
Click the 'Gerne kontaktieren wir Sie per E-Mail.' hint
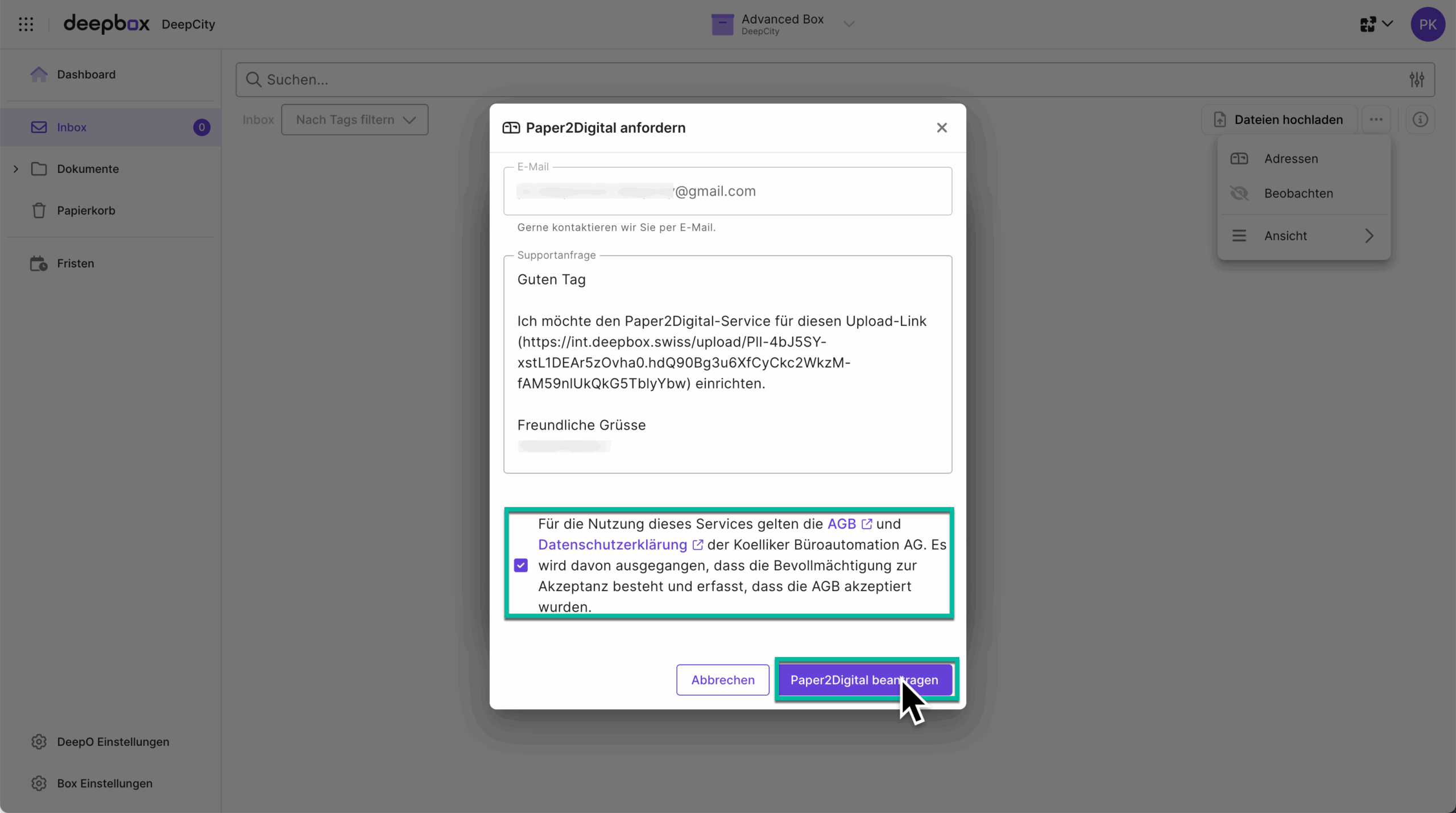click(x=617, y=228)
